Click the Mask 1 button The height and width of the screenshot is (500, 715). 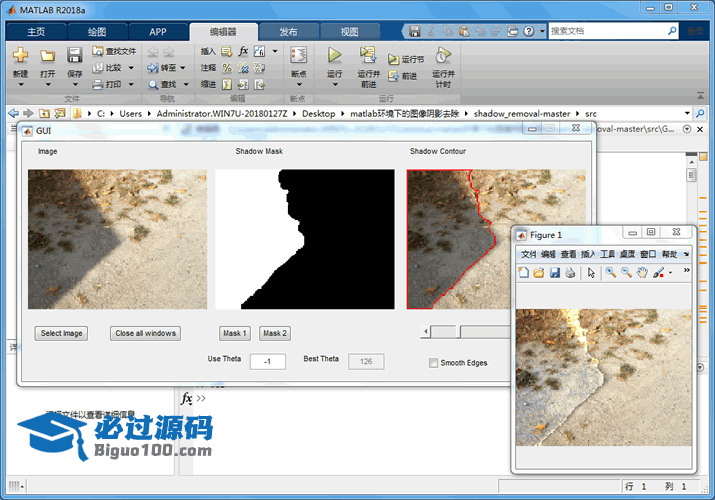click(x=234, y=333)
